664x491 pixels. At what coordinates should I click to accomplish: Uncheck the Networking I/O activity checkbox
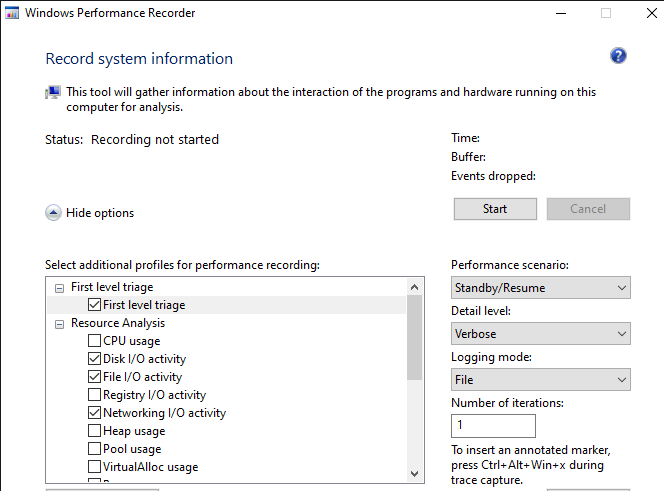tap(94, 413)
